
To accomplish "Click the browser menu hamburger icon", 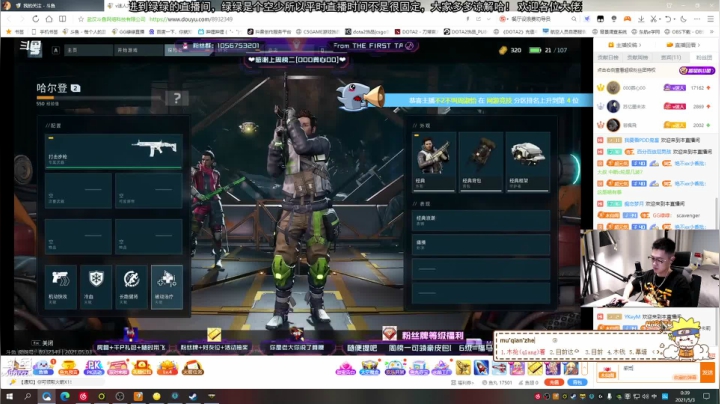I will point(710,19).
